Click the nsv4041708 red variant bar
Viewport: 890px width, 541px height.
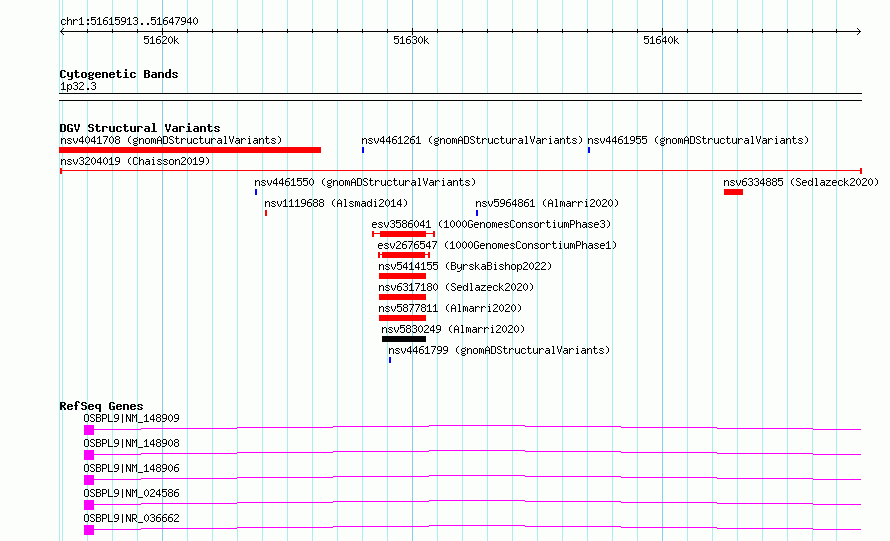(x=190, y=150)
